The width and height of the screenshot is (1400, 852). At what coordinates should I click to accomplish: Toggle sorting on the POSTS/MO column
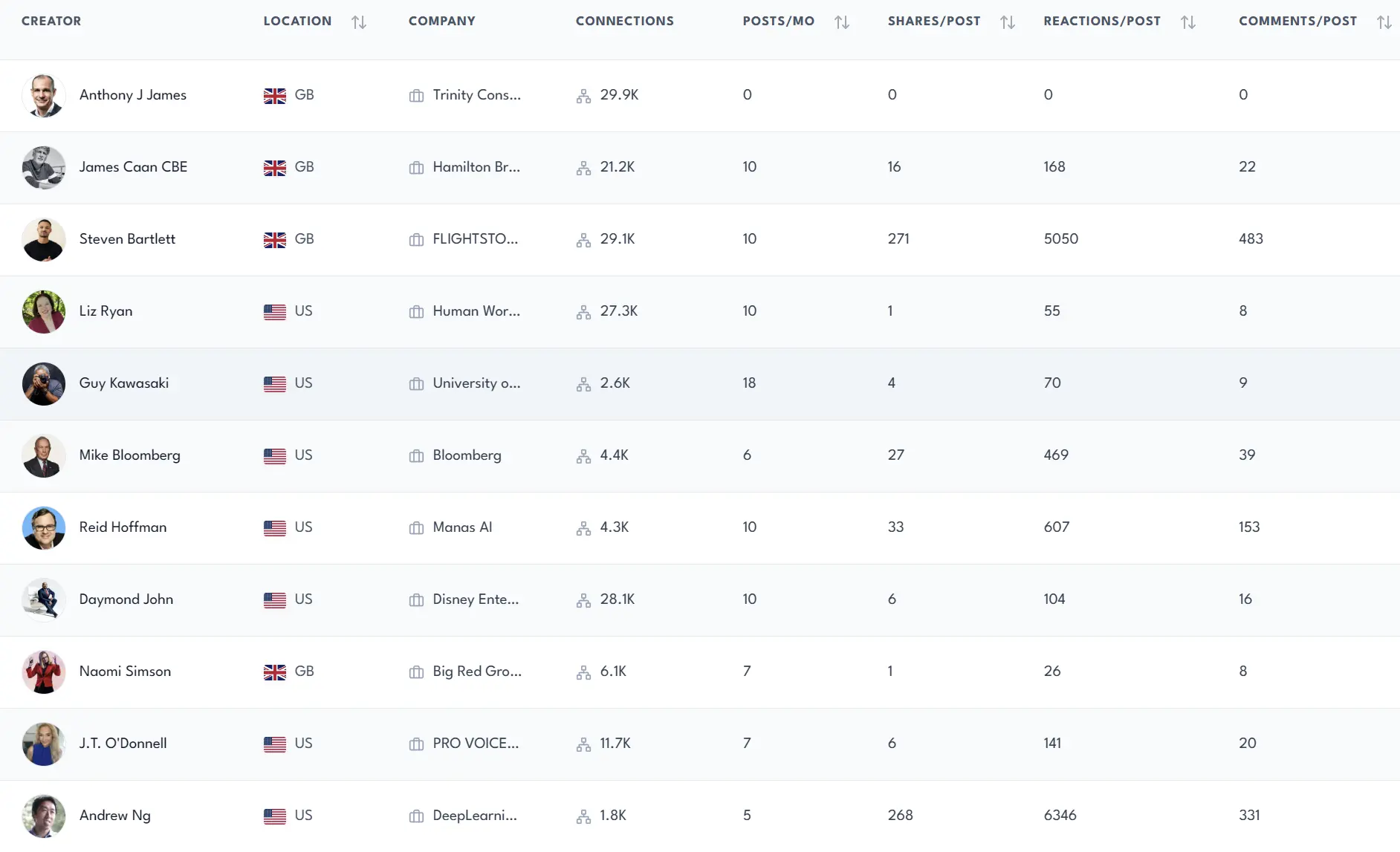tap(843, 22)
